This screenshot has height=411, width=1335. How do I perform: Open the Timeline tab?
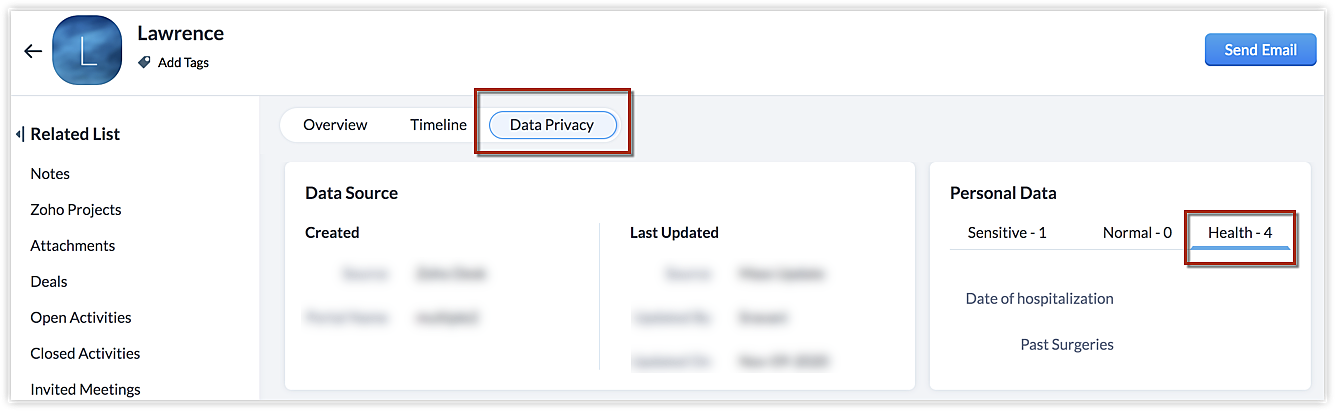pos(438,125)
